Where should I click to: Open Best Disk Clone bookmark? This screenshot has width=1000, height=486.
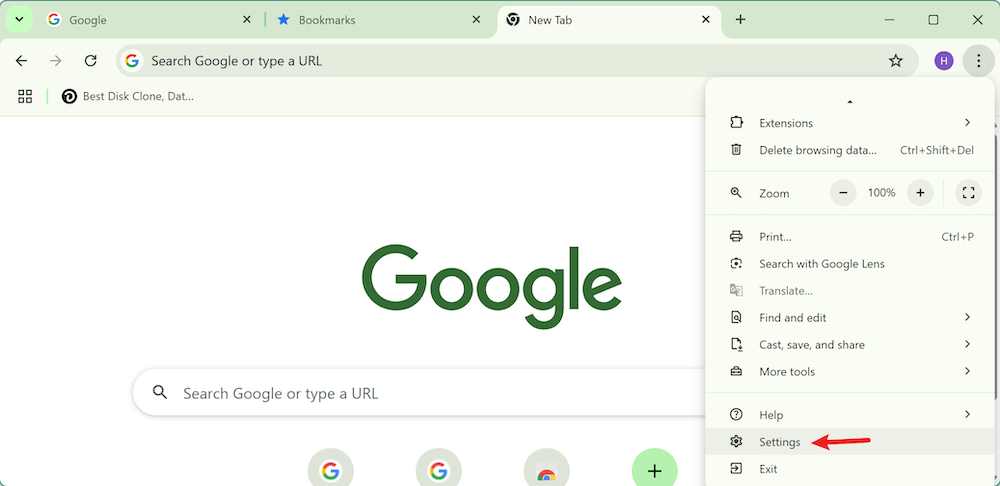[x=128, y=96]
